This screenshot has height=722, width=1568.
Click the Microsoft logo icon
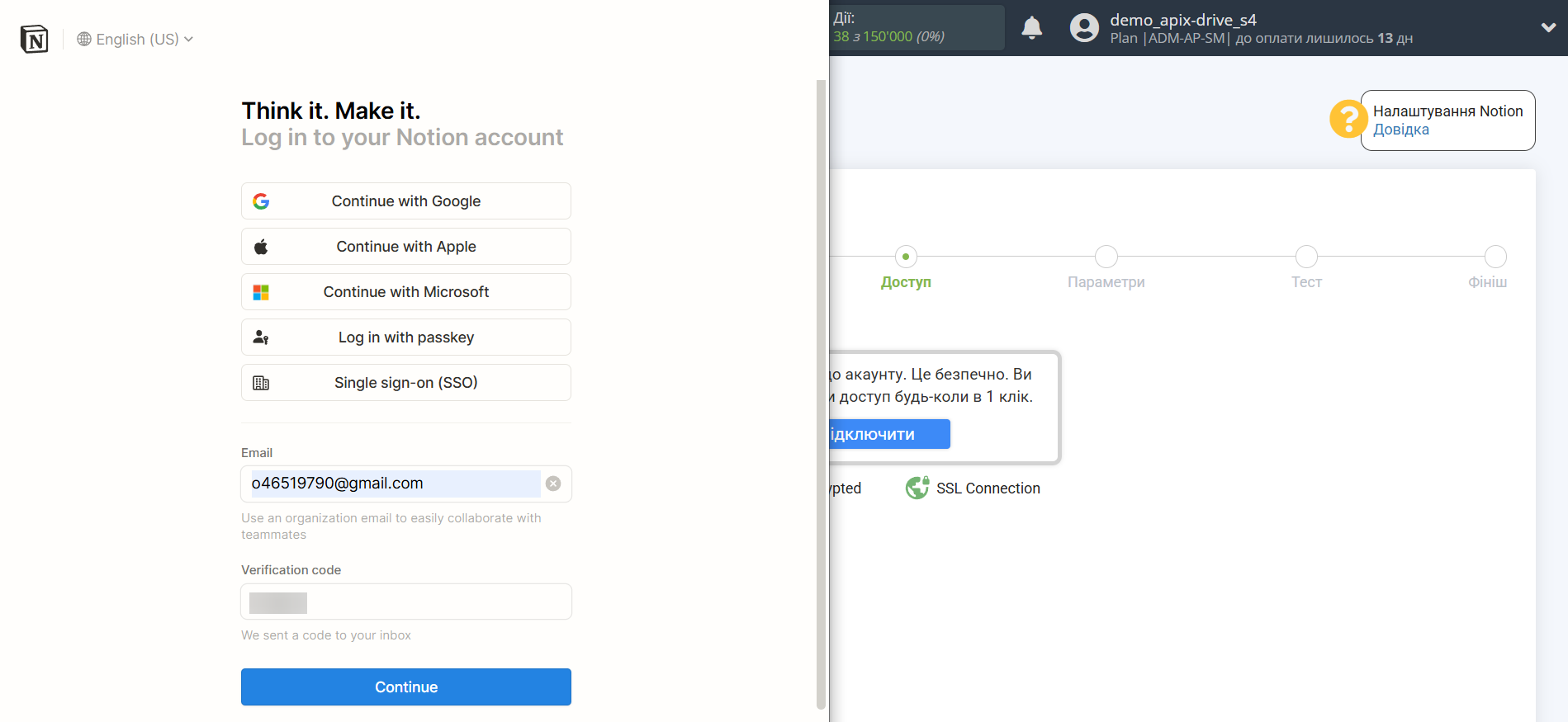point(261,292)
